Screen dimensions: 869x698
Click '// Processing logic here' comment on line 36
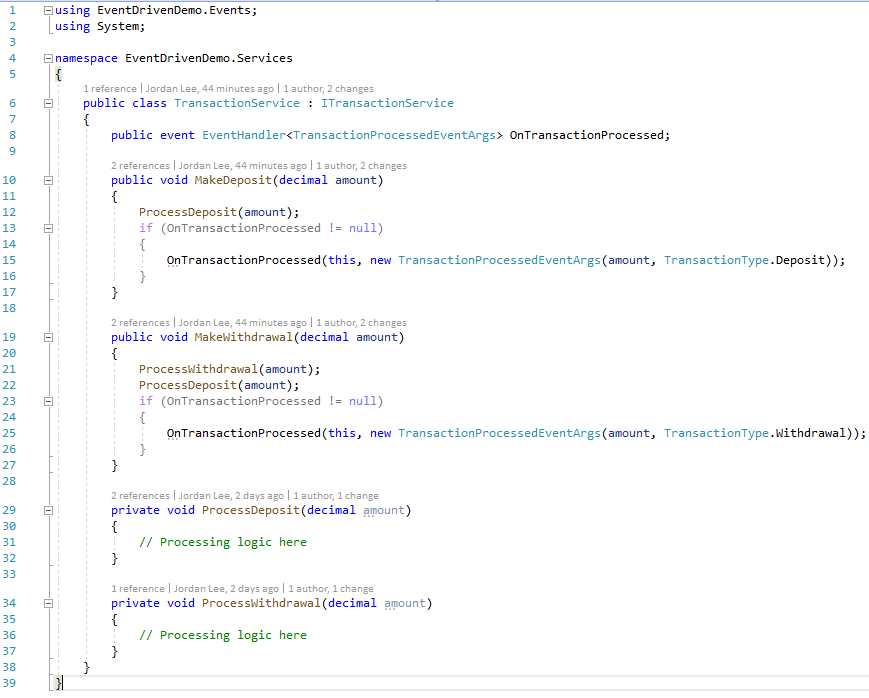[223, 635]
